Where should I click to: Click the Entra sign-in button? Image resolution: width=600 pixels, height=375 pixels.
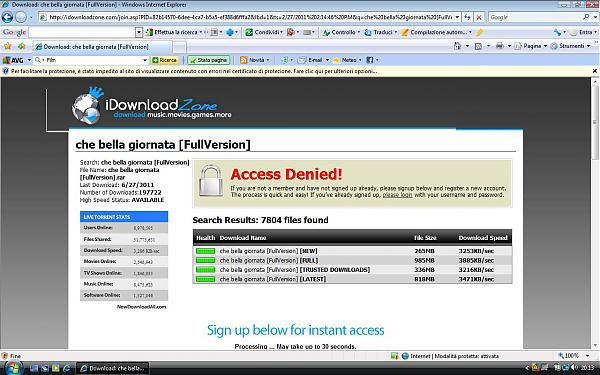pos(581,33)
